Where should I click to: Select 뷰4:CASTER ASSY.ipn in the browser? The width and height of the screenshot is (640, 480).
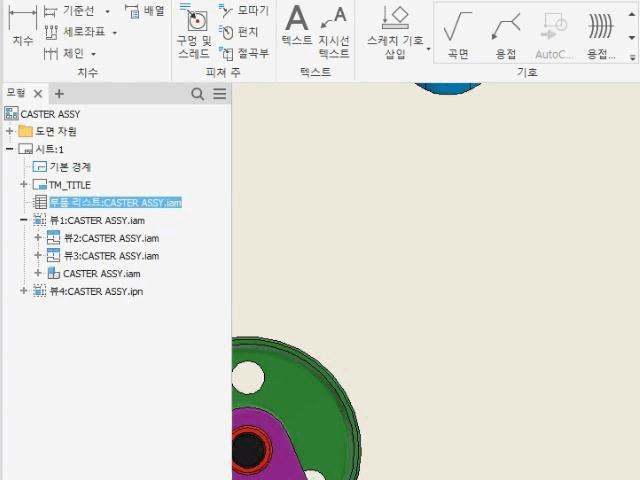tap(96, 291)
